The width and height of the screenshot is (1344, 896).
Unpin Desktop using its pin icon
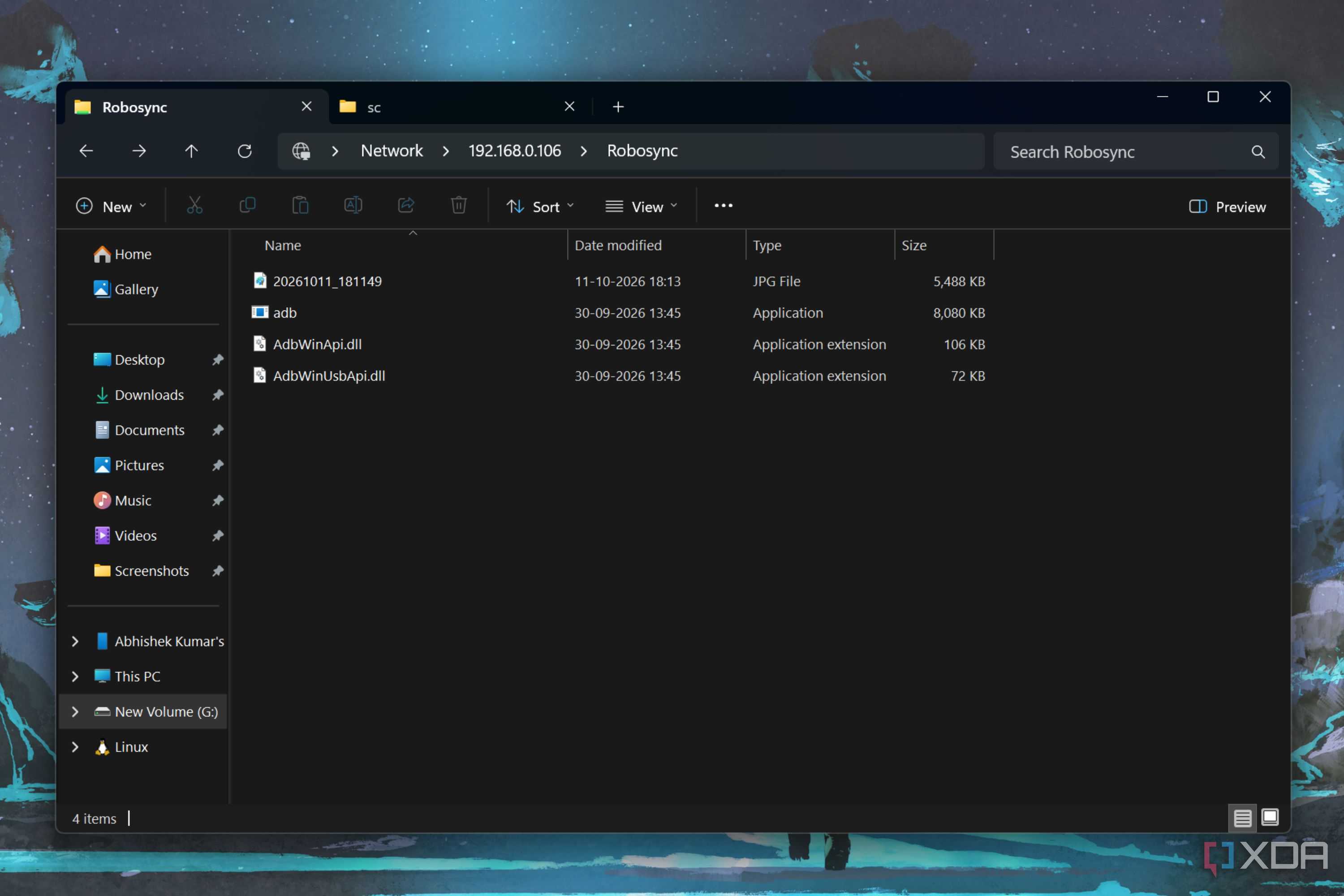pyautogui.click(x=218, y=360)
